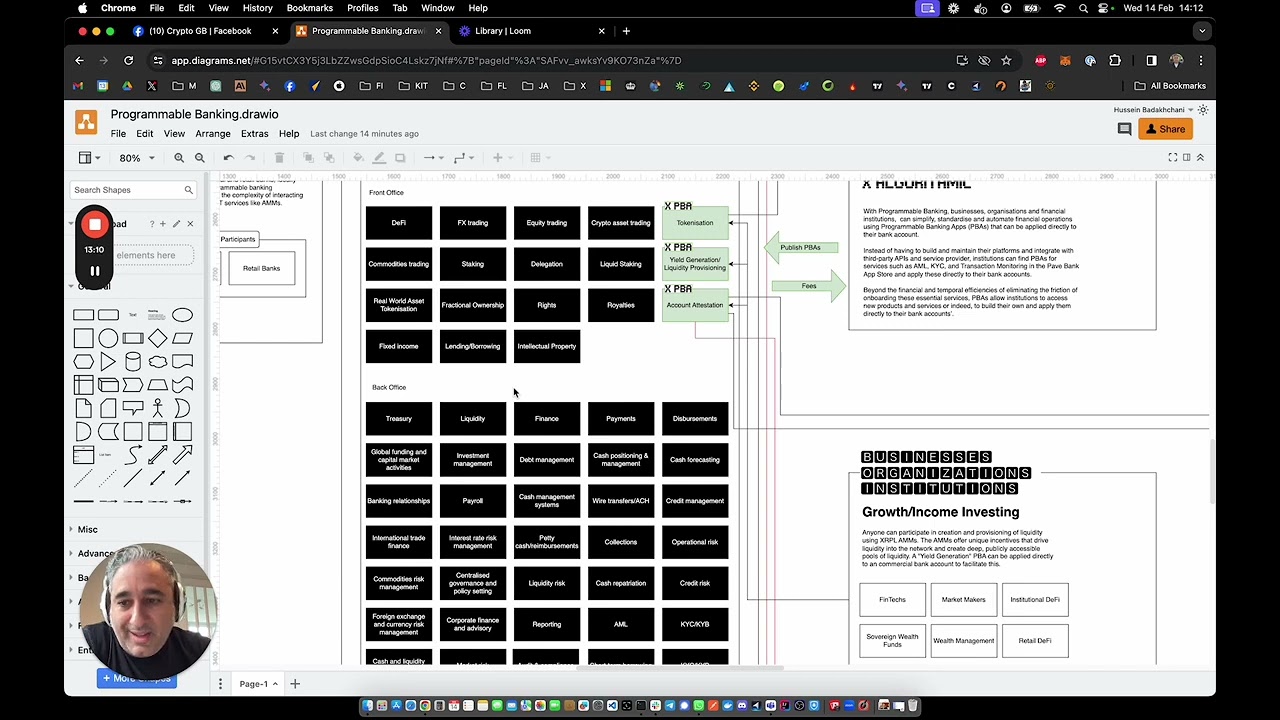Select the diamond shape in General palette
The width and height of the screenshot is (1280, 720).
[157, 338]
